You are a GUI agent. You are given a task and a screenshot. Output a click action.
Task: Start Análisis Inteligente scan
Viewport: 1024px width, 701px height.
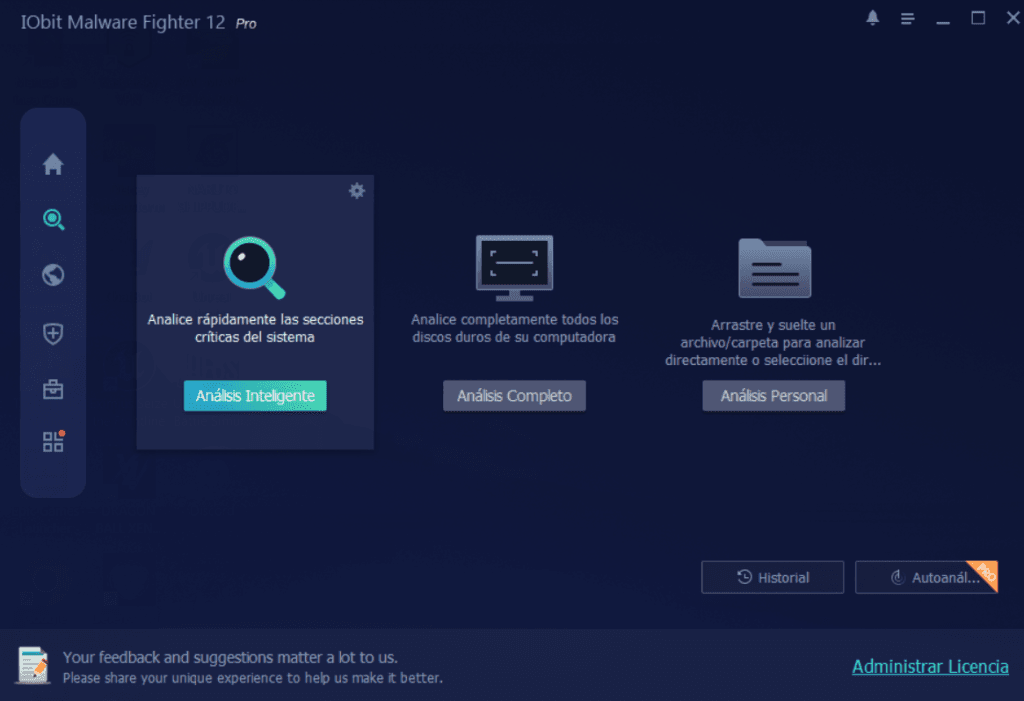(255, 396)
